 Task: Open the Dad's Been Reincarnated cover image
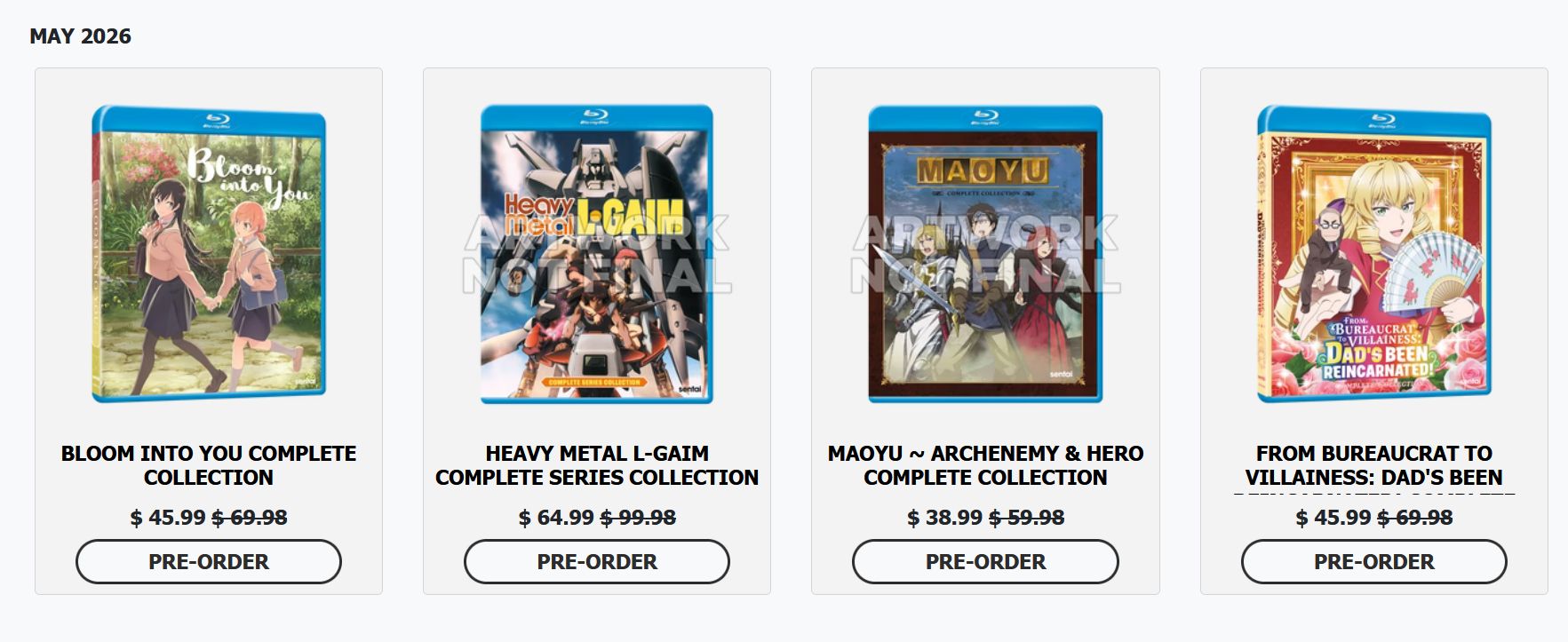[x=1374, y=254]
